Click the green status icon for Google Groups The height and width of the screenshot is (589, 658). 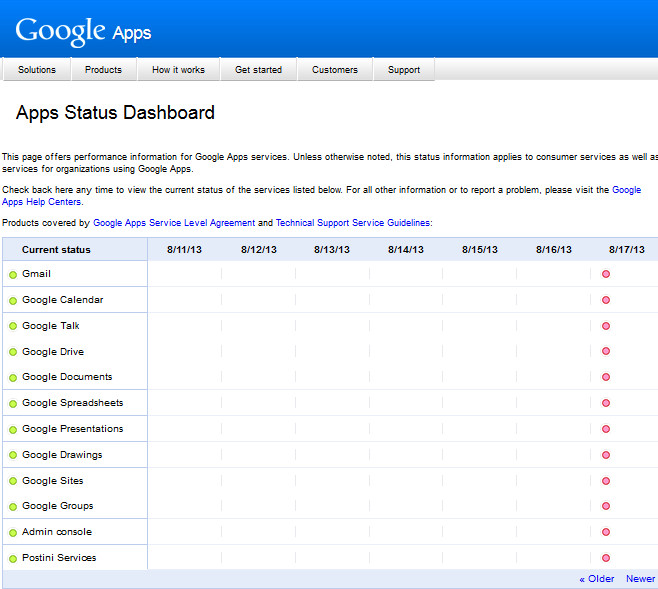tap(13, 507)
